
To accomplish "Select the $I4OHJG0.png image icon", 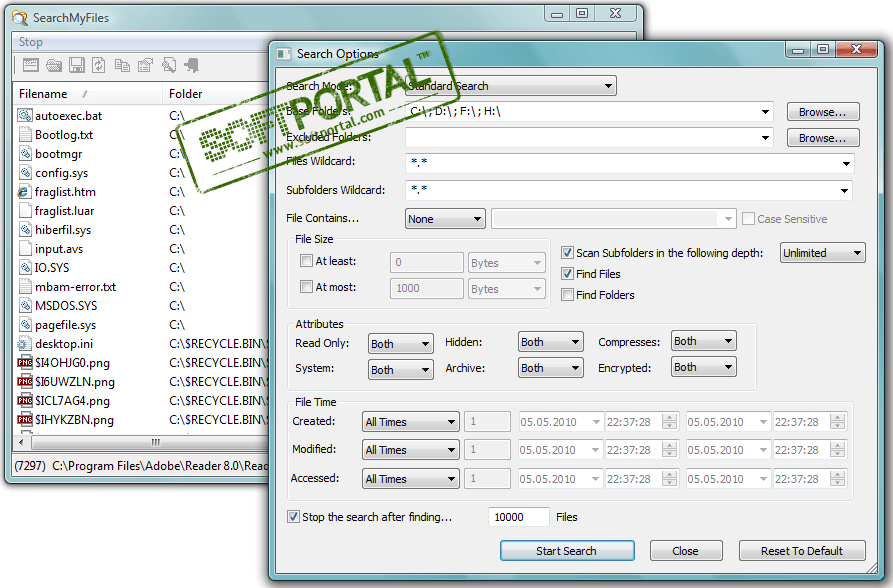I will (x=24, y=363).
